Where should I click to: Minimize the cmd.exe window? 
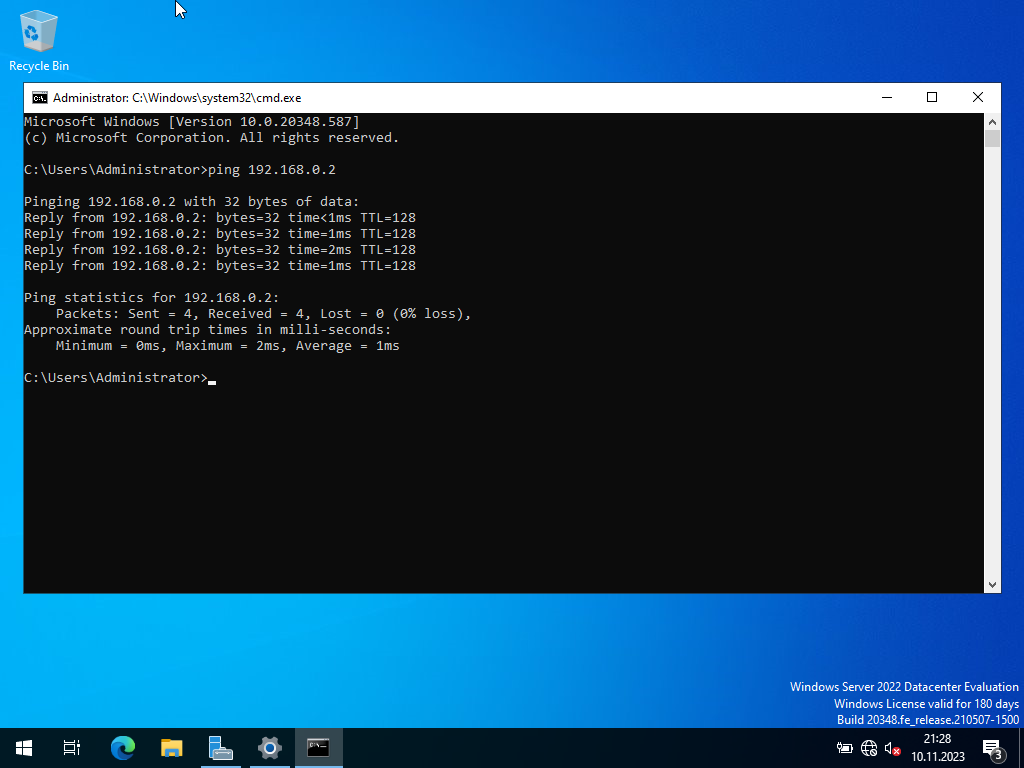[887, 97]
